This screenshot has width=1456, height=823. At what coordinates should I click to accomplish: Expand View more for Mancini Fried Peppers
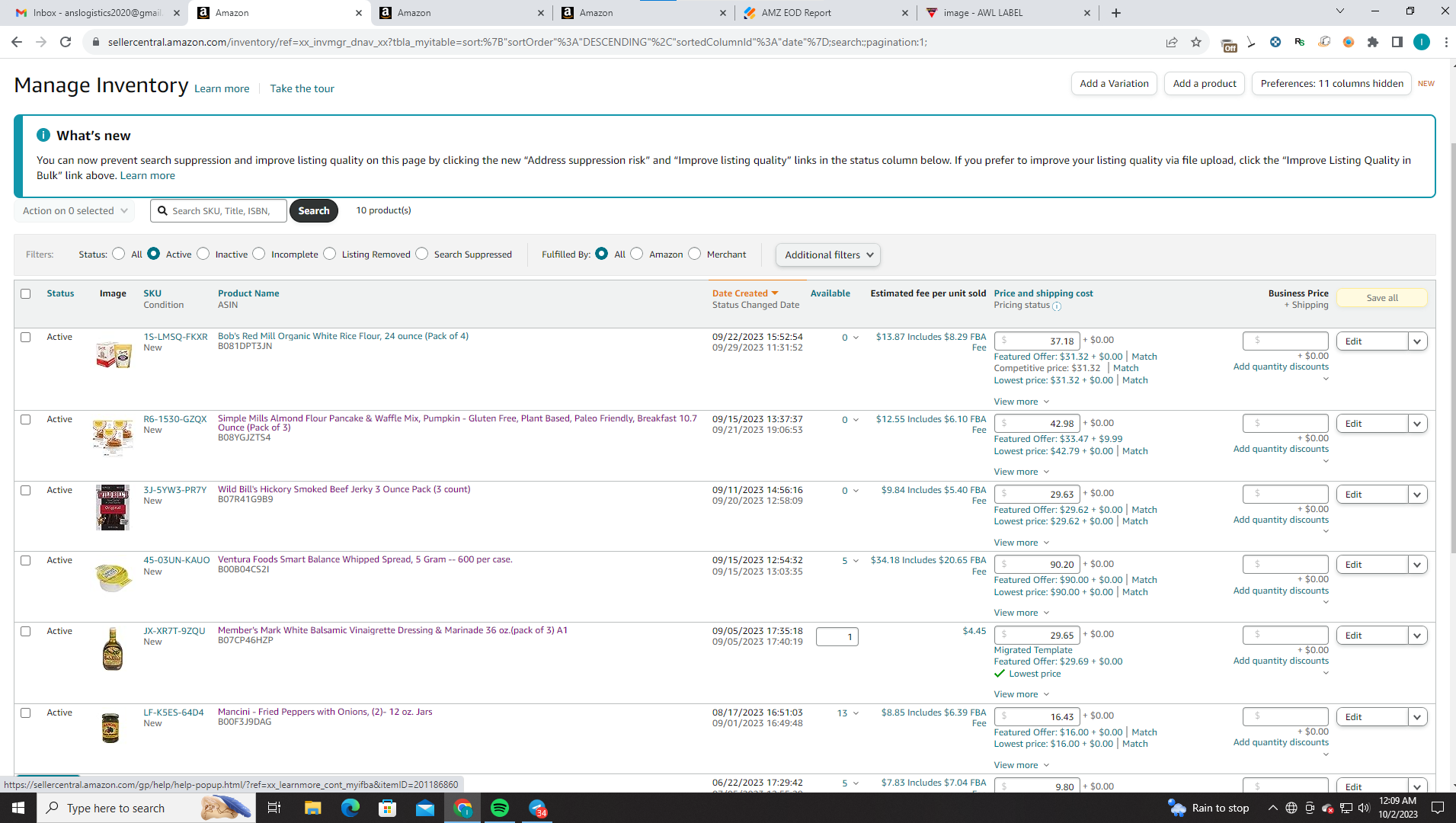1022,765
